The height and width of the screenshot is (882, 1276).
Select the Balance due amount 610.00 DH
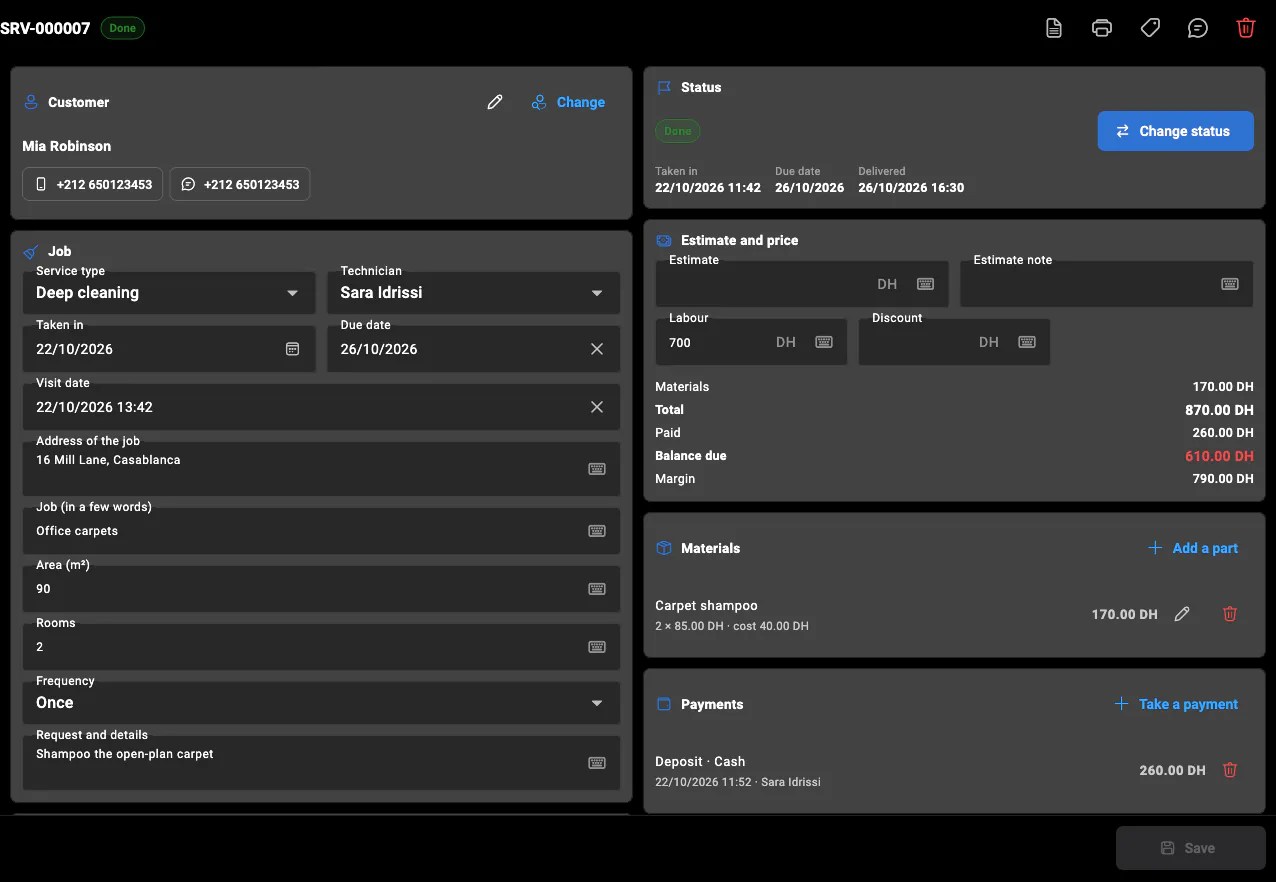click(1218, 456)
